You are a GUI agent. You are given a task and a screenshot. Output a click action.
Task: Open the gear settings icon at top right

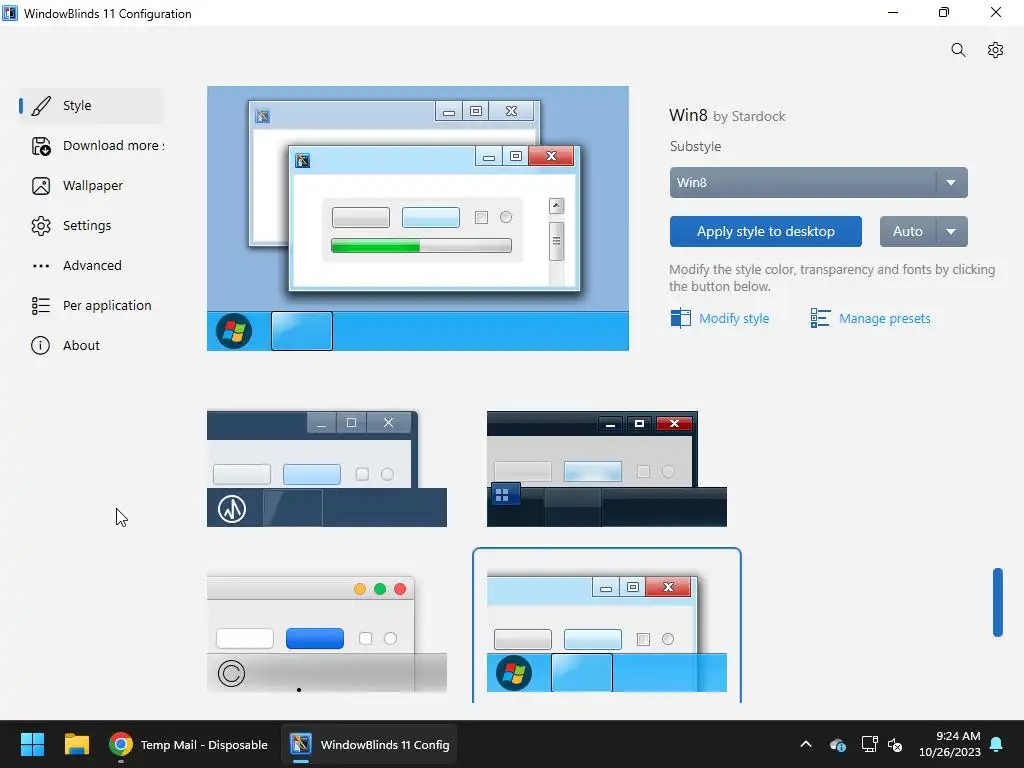(x=995, y=50)
